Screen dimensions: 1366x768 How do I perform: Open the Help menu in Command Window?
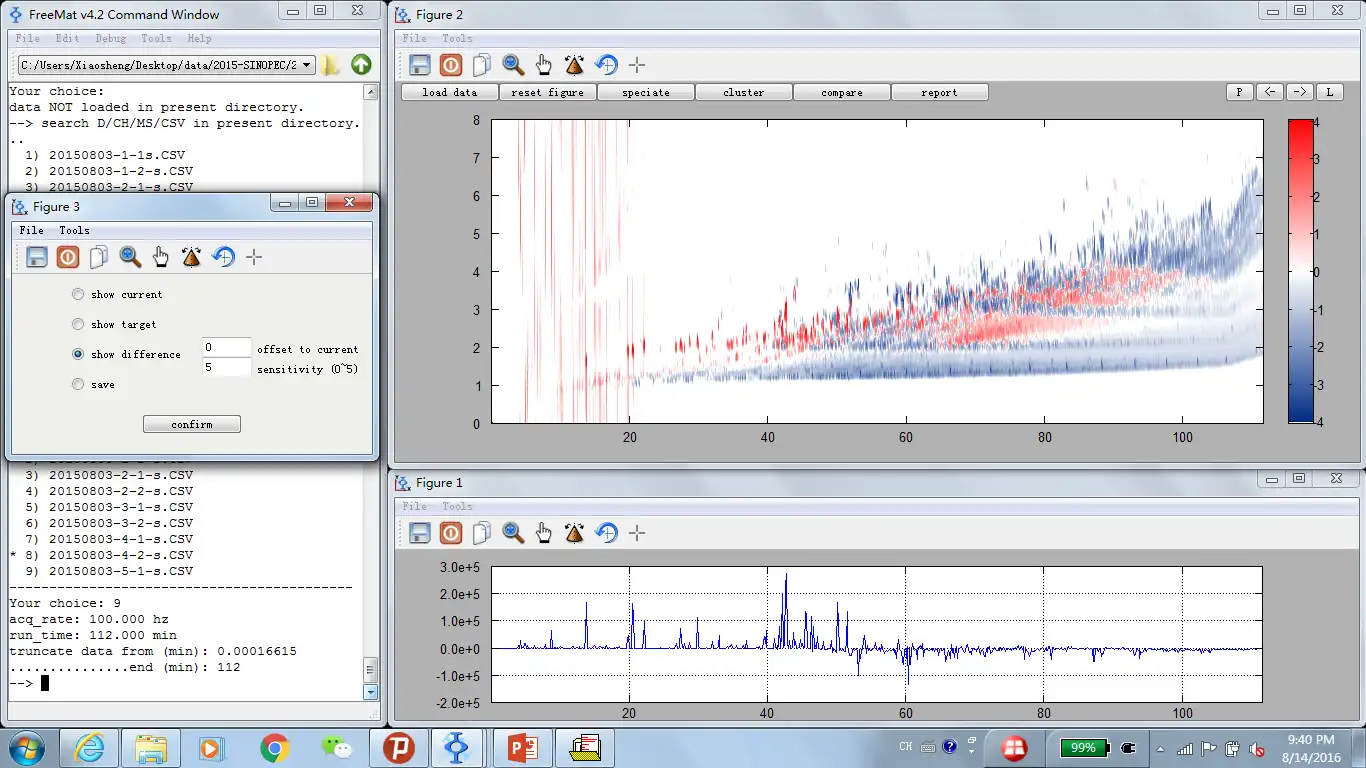coord(199,38)
